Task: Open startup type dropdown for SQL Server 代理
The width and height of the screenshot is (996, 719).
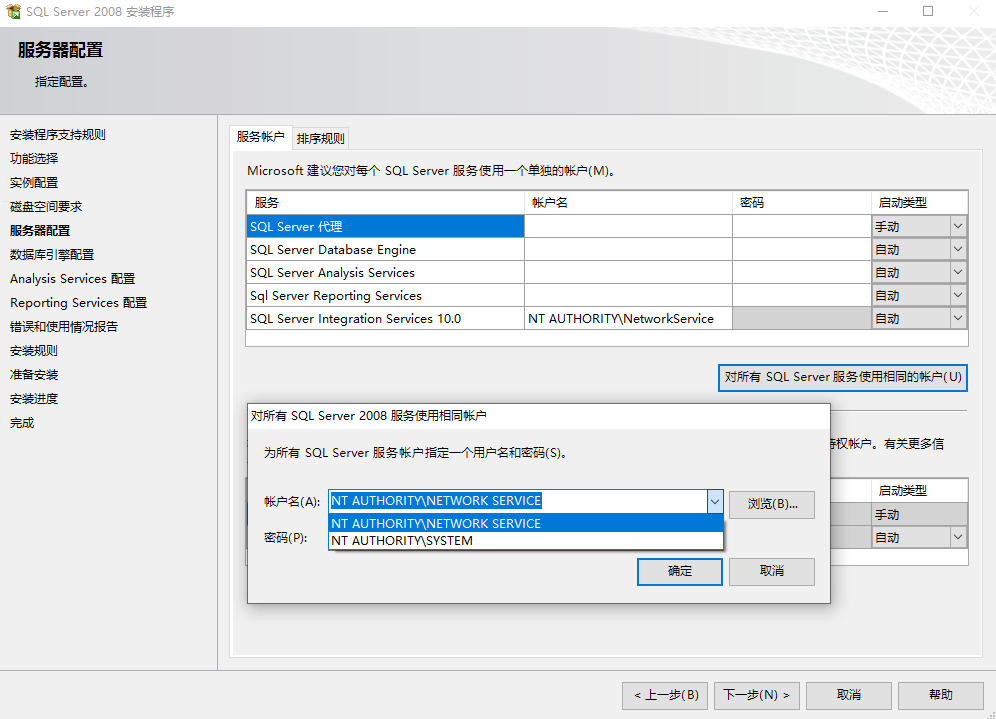Action: click(958, 226)
